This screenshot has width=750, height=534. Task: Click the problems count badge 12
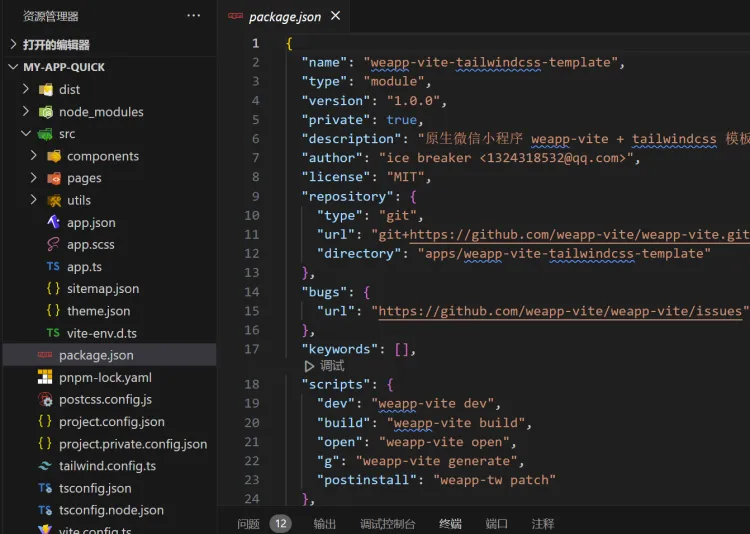(280, 523)
